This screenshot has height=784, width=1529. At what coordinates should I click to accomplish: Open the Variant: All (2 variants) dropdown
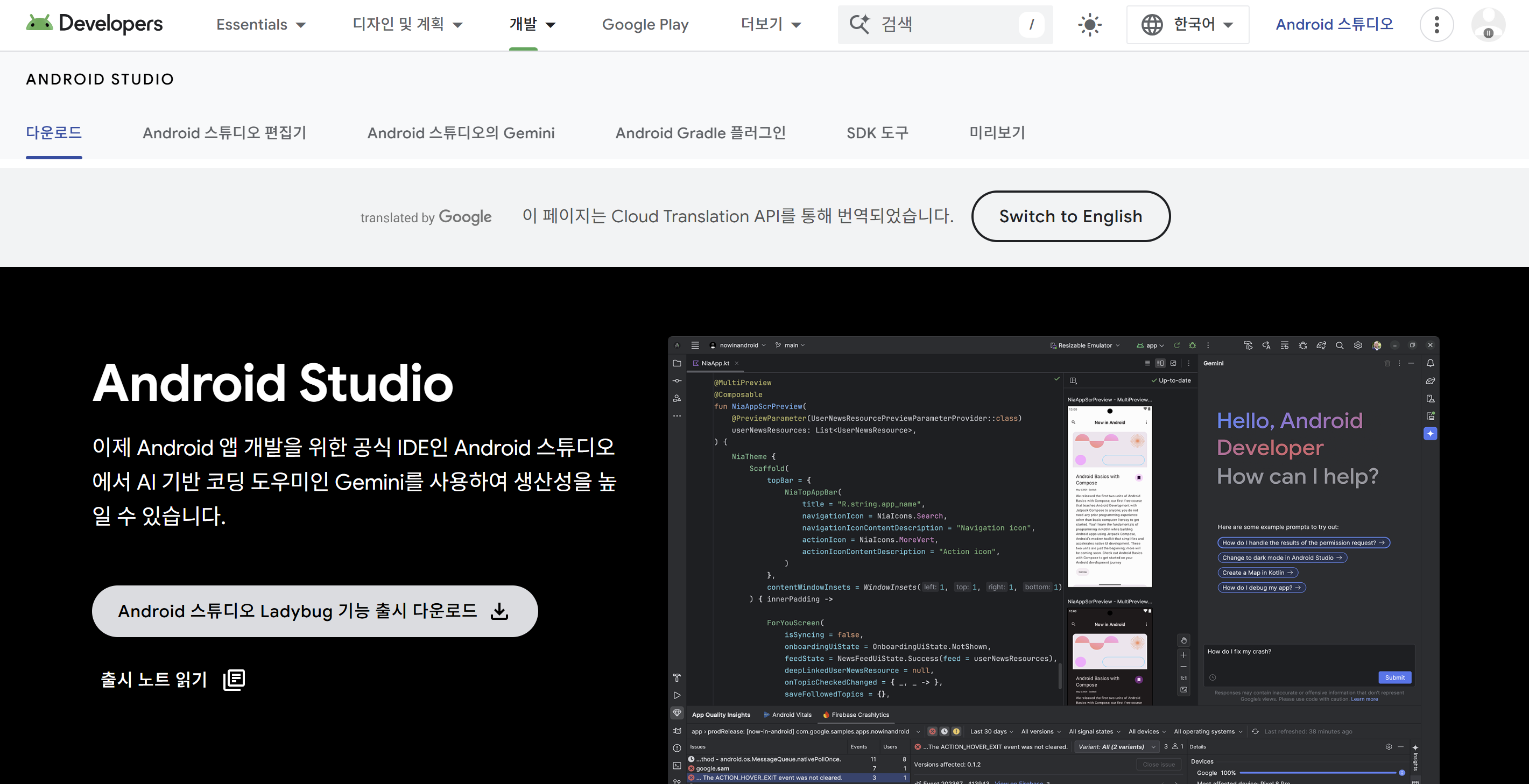click(x=1117, y=747)
